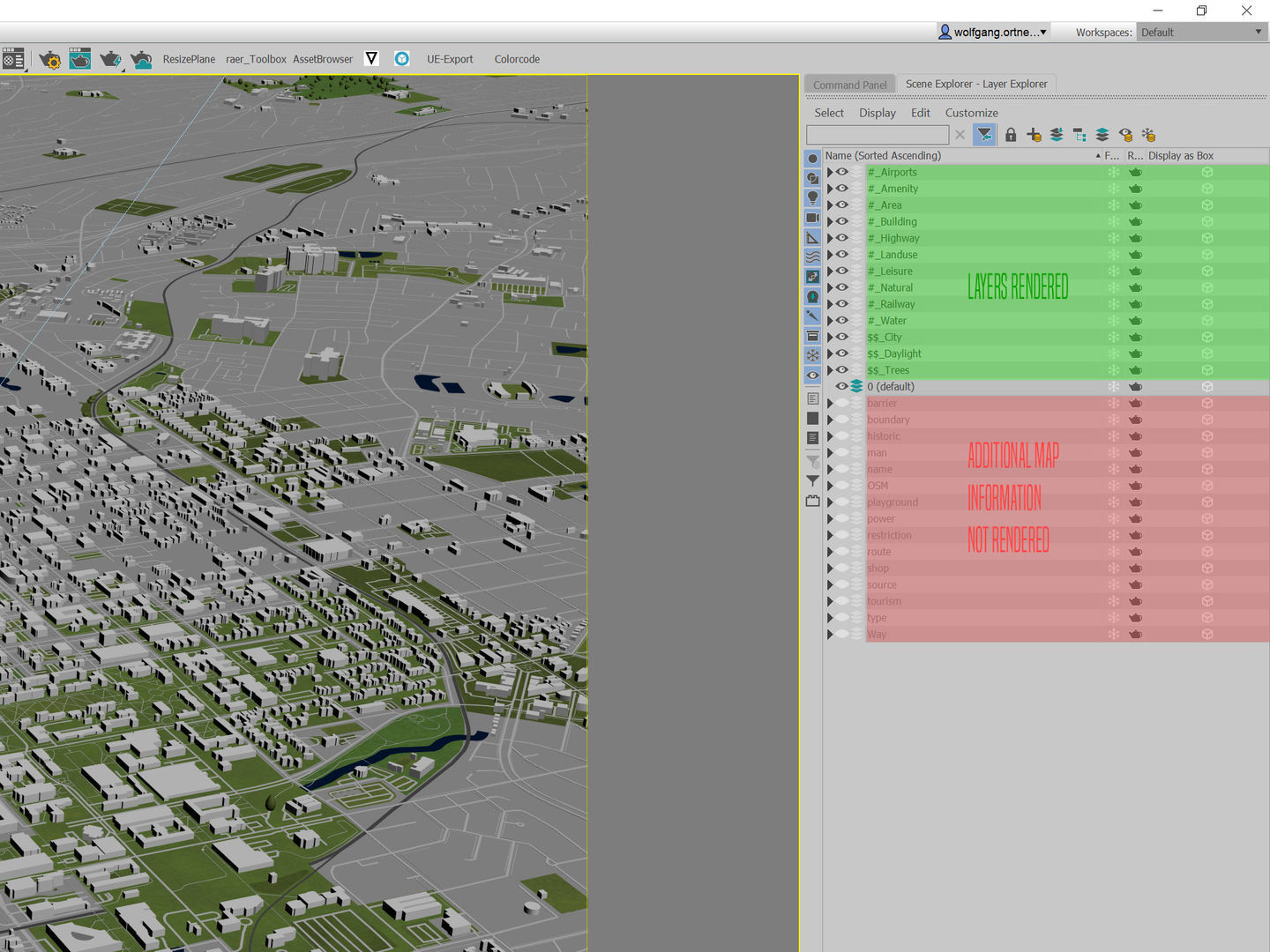Toggle display lights bulb filter
Screen dimensions: 1270x952
[812, 197]
